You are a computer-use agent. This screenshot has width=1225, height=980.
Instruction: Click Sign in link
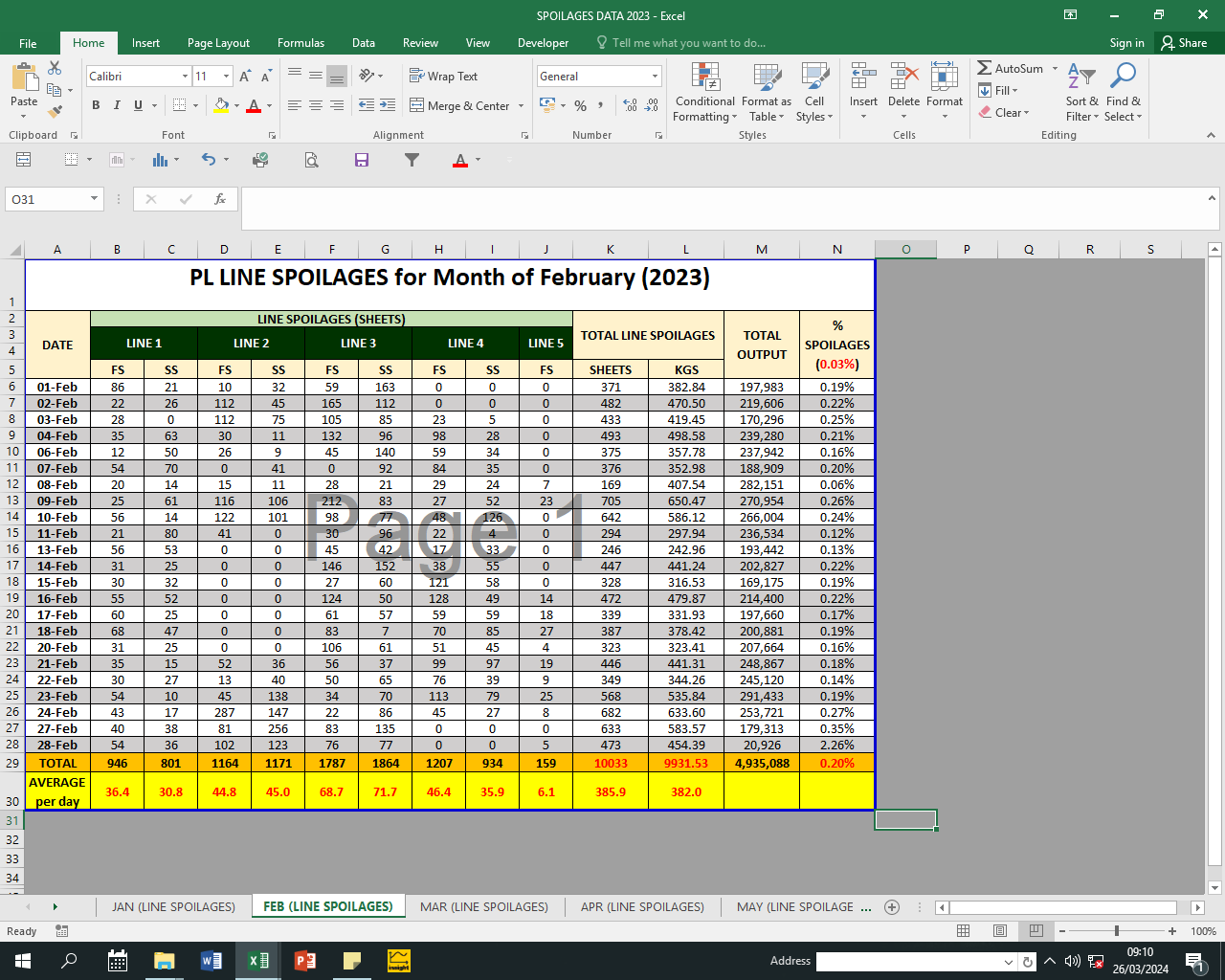(x=1126, y=43)
